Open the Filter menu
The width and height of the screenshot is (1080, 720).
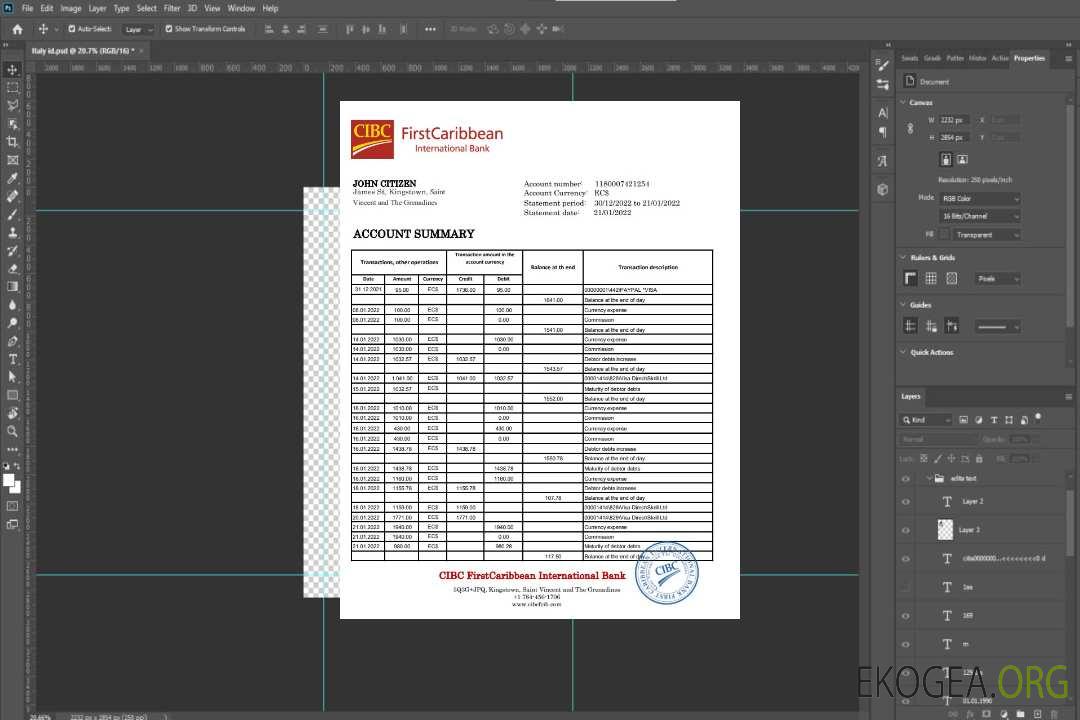click(x=172, y=8)
